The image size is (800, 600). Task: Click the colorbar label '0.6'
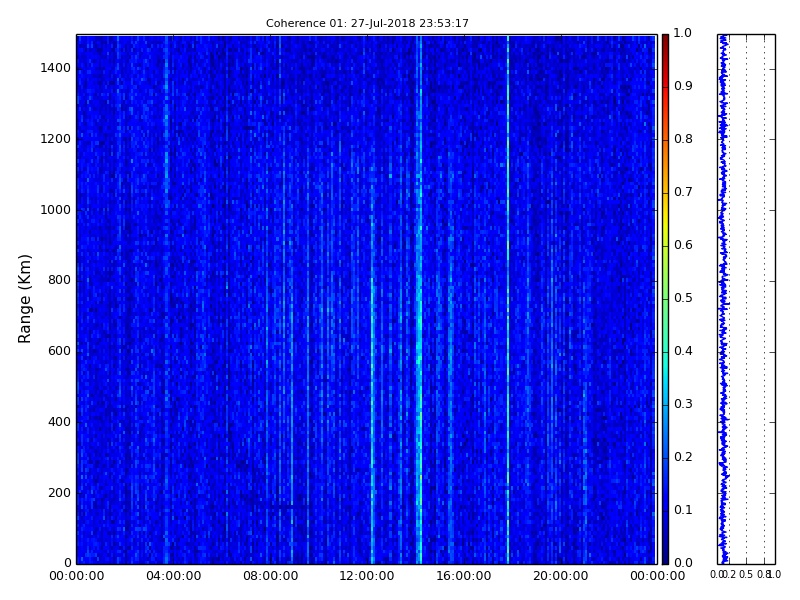pyautogui.click(x=683, y=245)
